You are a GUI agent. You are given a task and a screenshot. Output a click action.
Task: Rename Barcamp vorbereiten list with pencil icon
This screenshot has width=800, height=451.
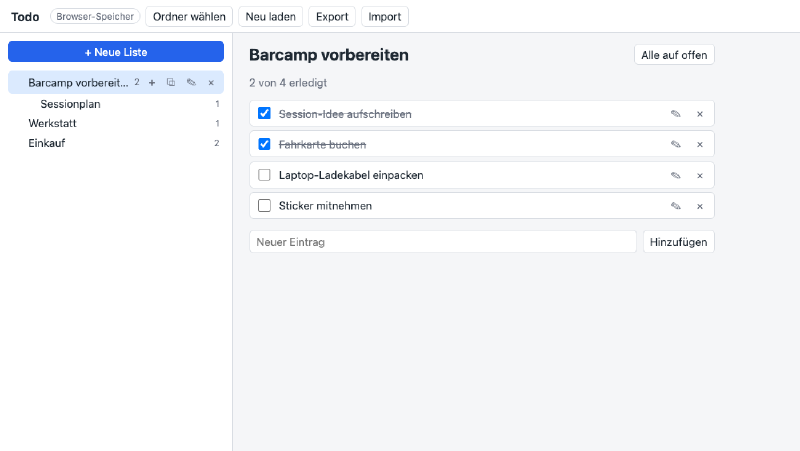pyautogui.click(x=191, y=83)
